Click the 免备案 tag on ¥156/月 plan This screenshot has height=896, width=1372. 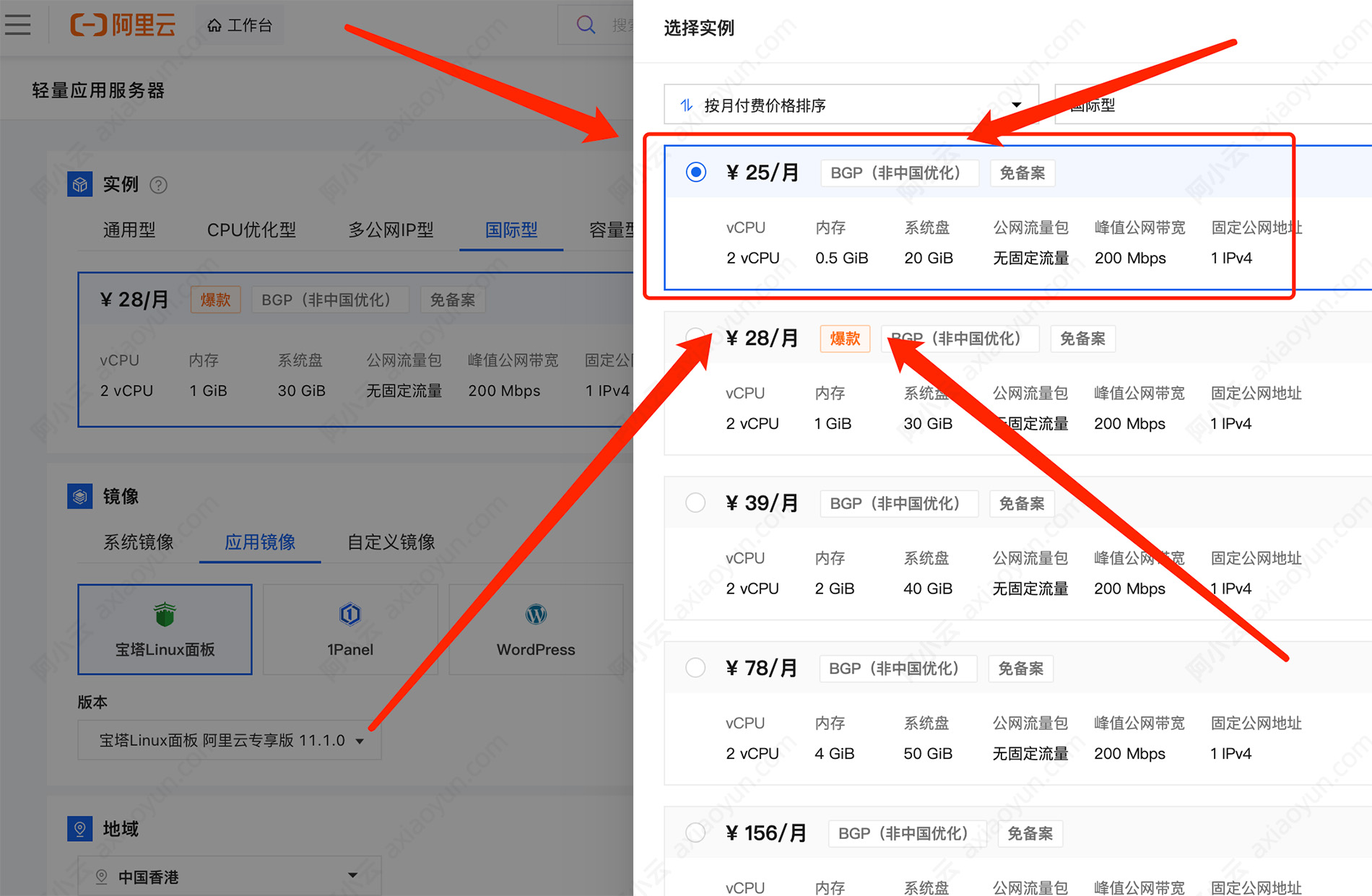coord(1030,834)
